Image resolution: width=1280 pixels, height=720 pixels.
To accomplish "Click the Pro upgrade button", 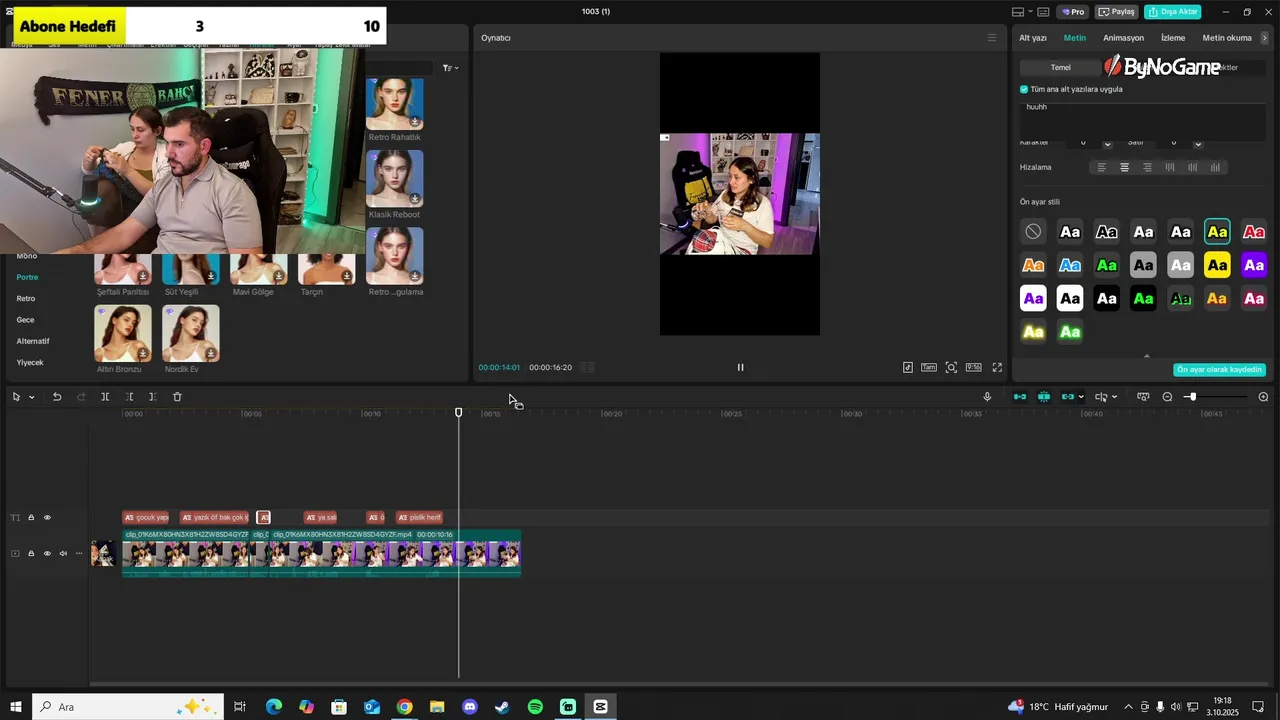I will point(1073,12).
